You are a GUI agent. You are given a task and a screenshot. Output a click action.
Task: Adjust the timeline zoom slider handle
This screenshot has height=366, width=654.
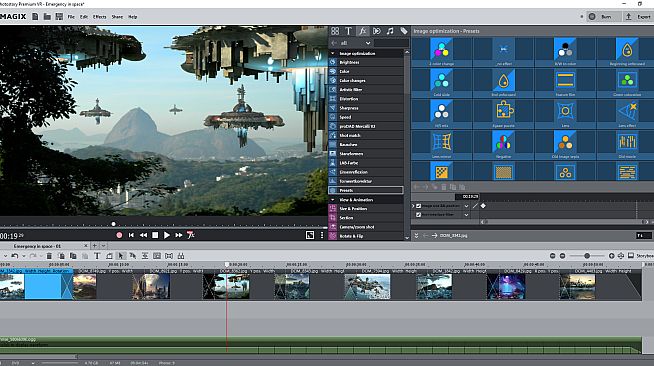pos(587,256)
